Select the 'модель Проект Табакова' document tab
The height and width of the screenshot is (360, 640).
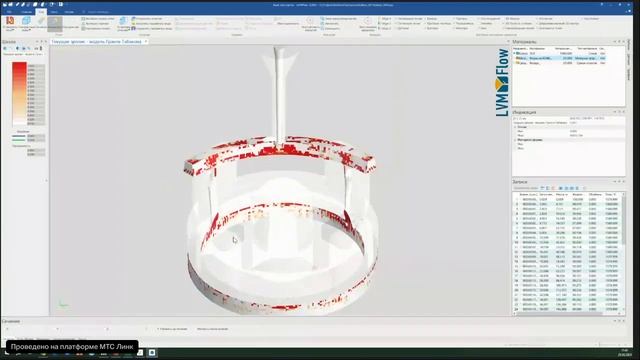pyautogui.click(x=96, y=42)
